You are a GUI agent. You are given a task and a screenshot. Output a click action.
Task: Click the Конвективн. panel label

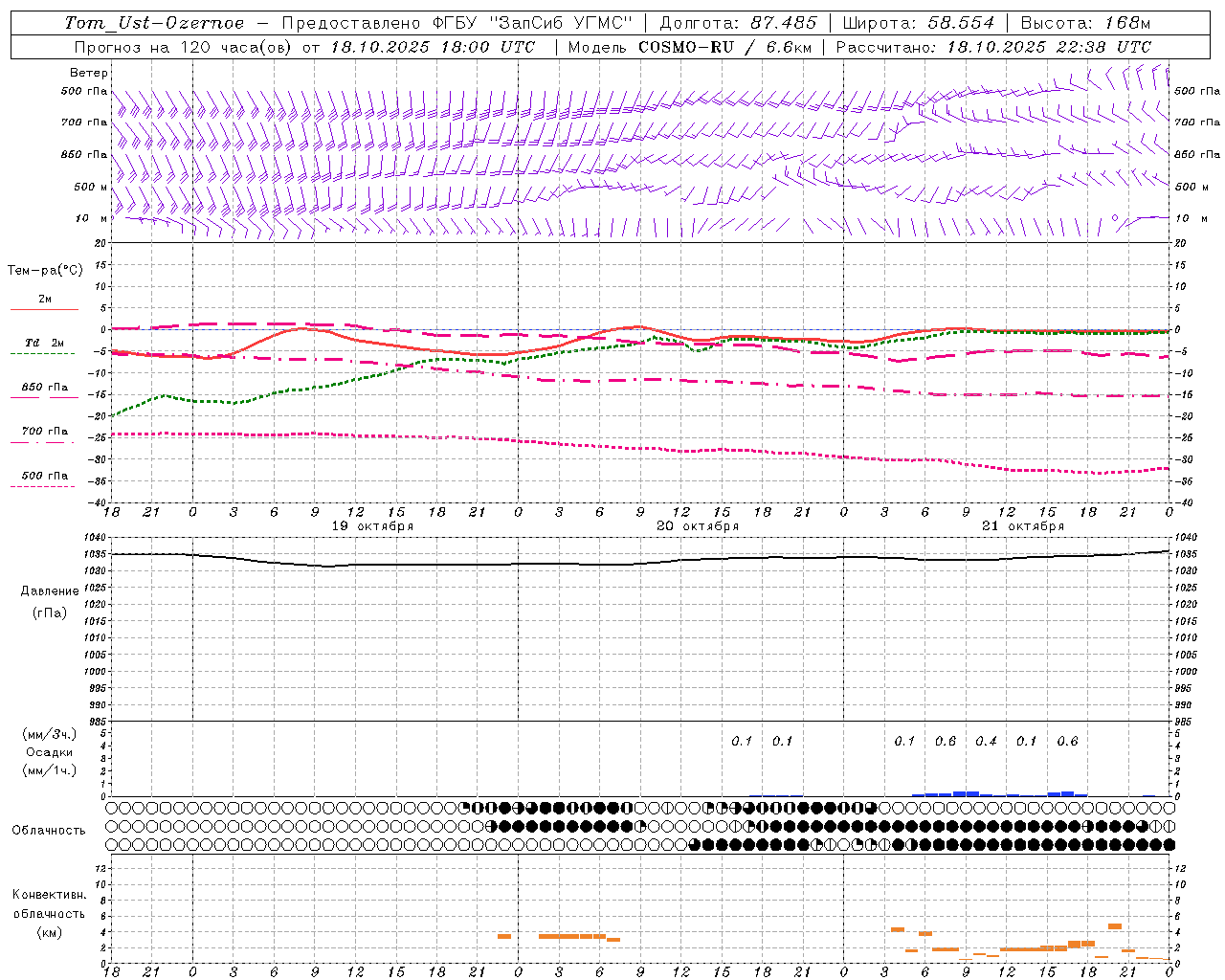click(x=50, y=895)
